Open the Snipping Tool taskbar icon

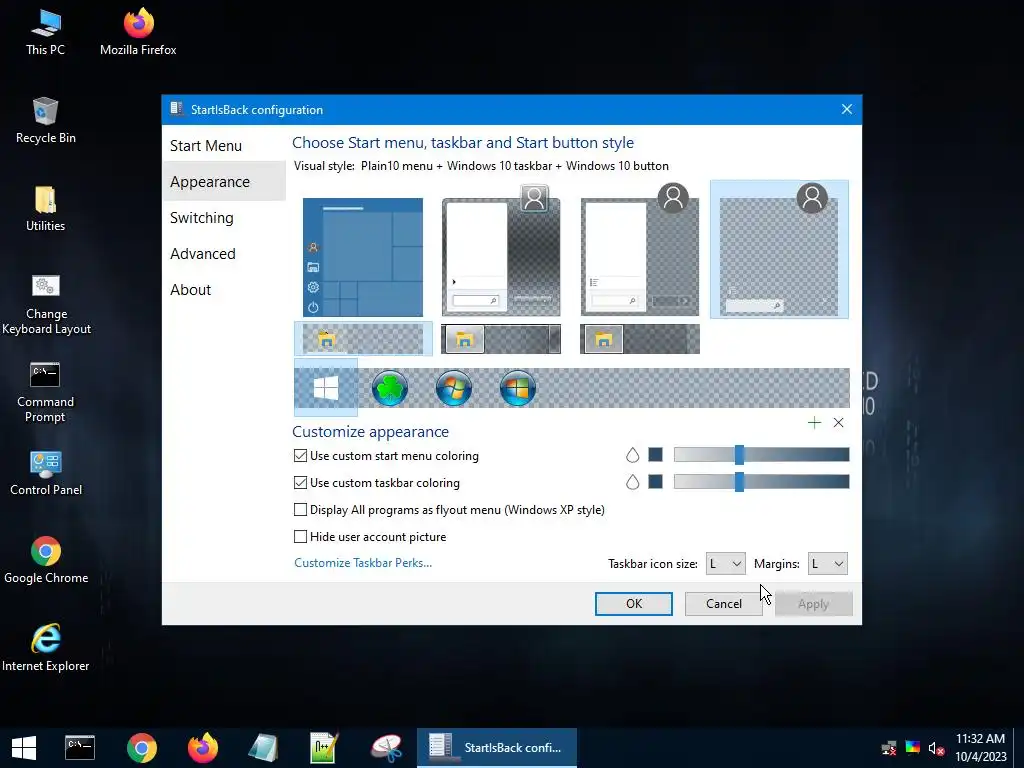tap(387, 748)
